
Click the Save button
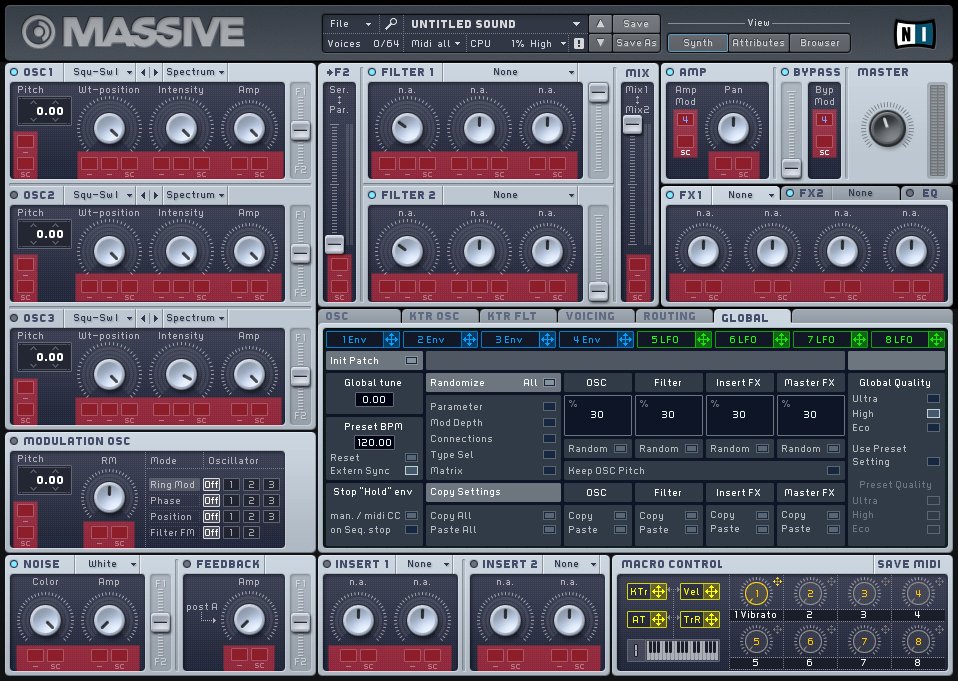635,24
